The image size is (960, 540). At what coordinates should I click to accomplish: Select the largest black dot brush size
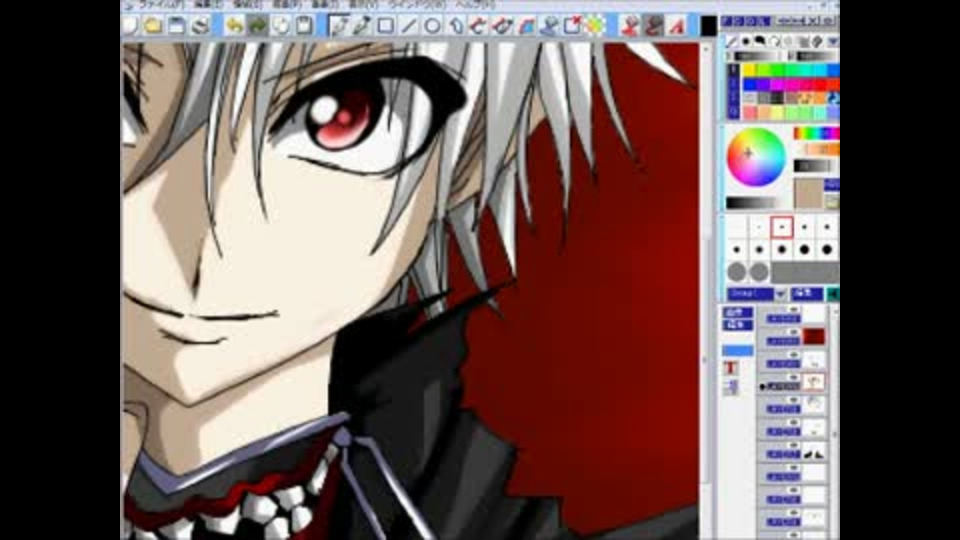[x=827, y=249]
